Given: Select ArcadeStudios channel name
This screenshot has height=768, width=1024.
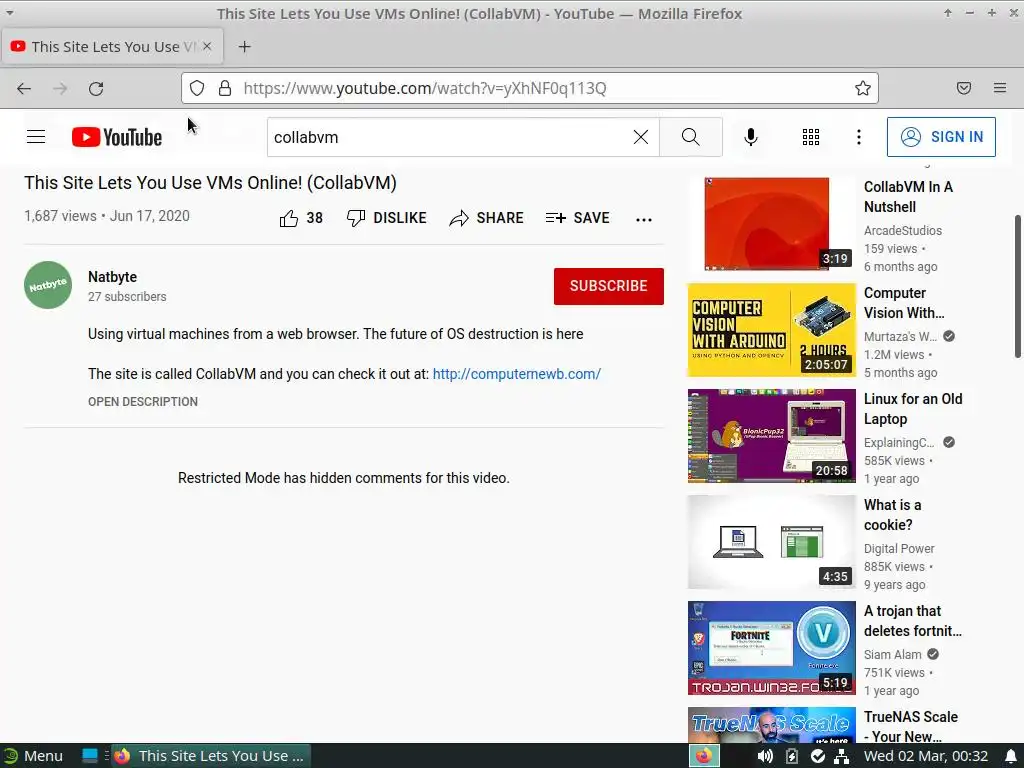Looking at the screenshot, I should pyautogui.click(x=903, y=231).
